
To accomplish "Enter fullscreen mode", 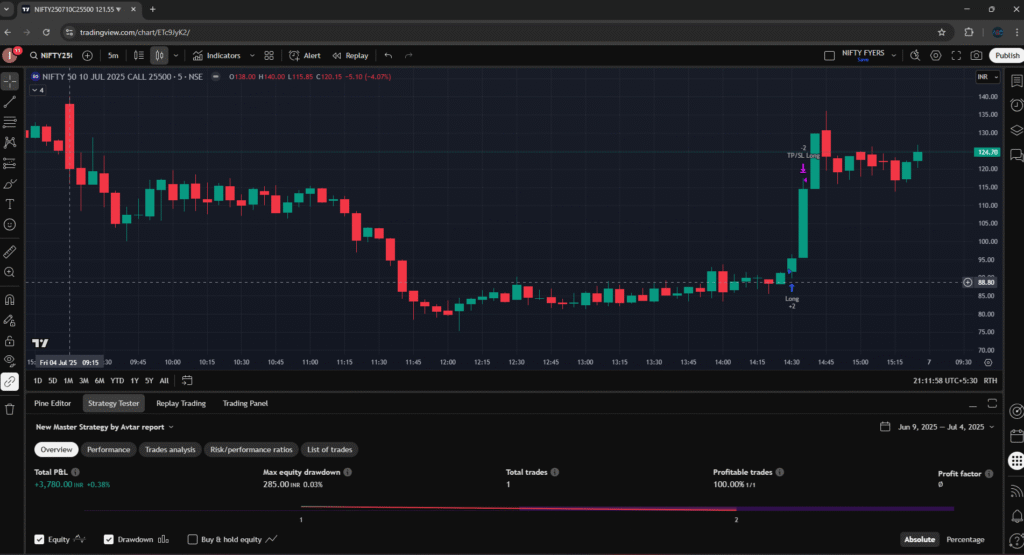I will click(956, 56).
